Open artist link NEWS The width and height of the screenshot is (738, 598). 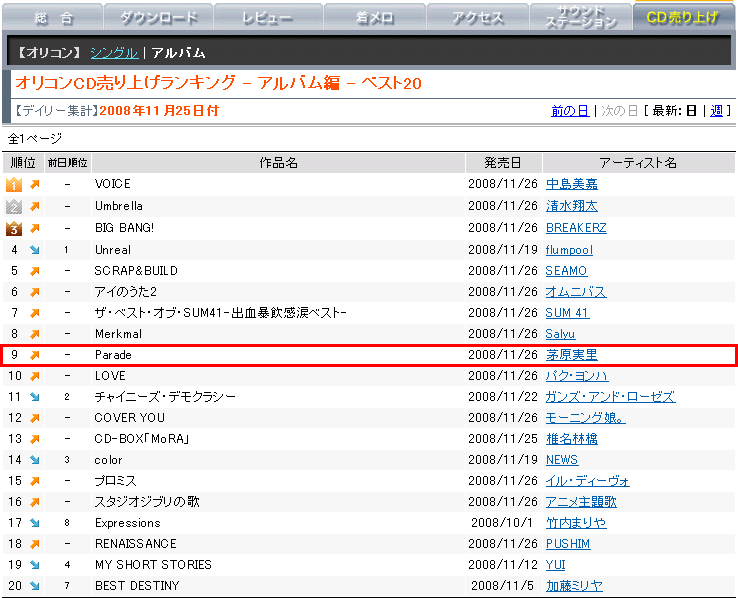(562, 460)
